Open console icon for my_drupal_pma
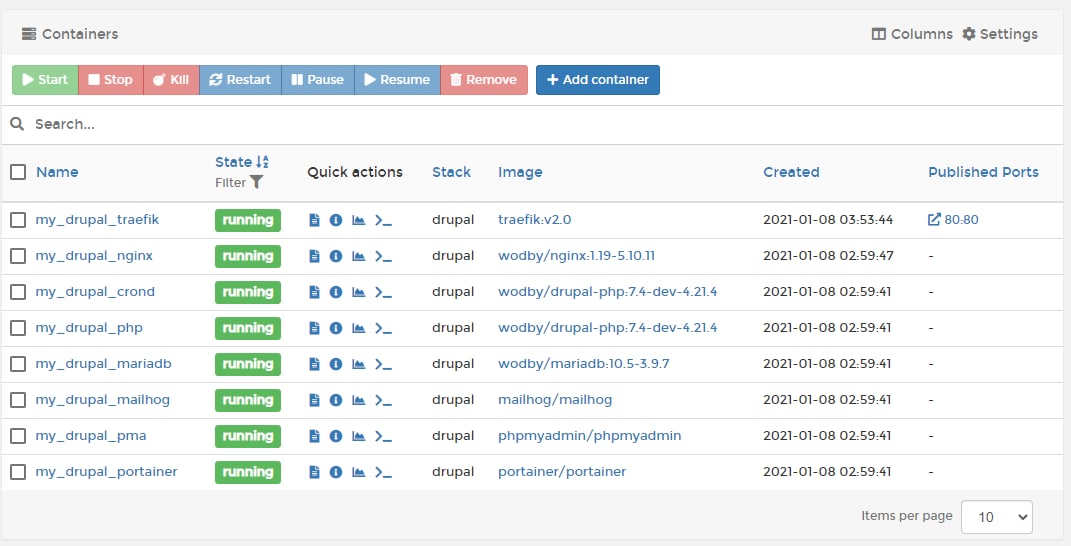Screen dimensions: 1071x546 383,436
